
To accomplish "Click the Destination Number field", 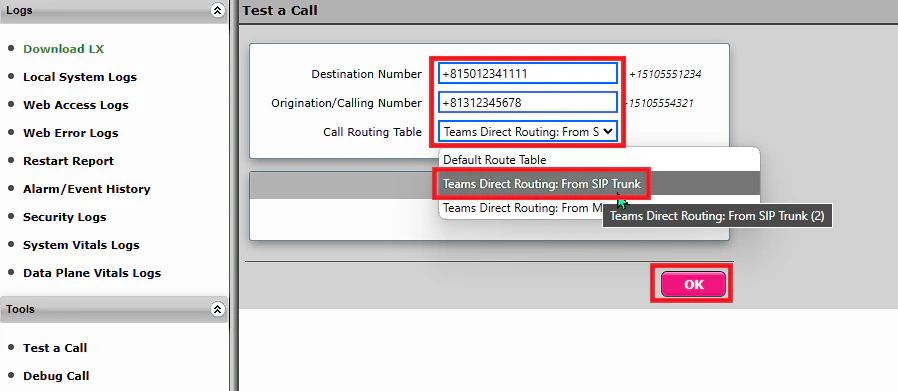I will coord(528,73).
